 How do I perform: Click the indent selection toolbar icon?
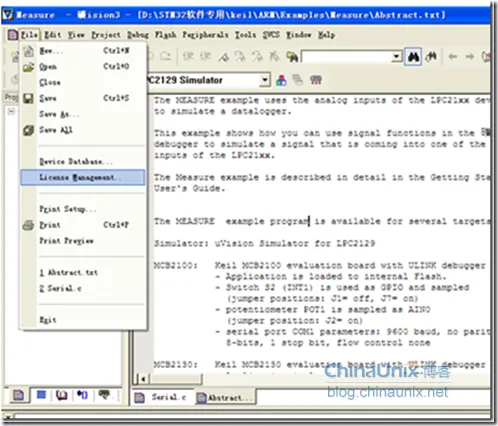click(188, 57)
